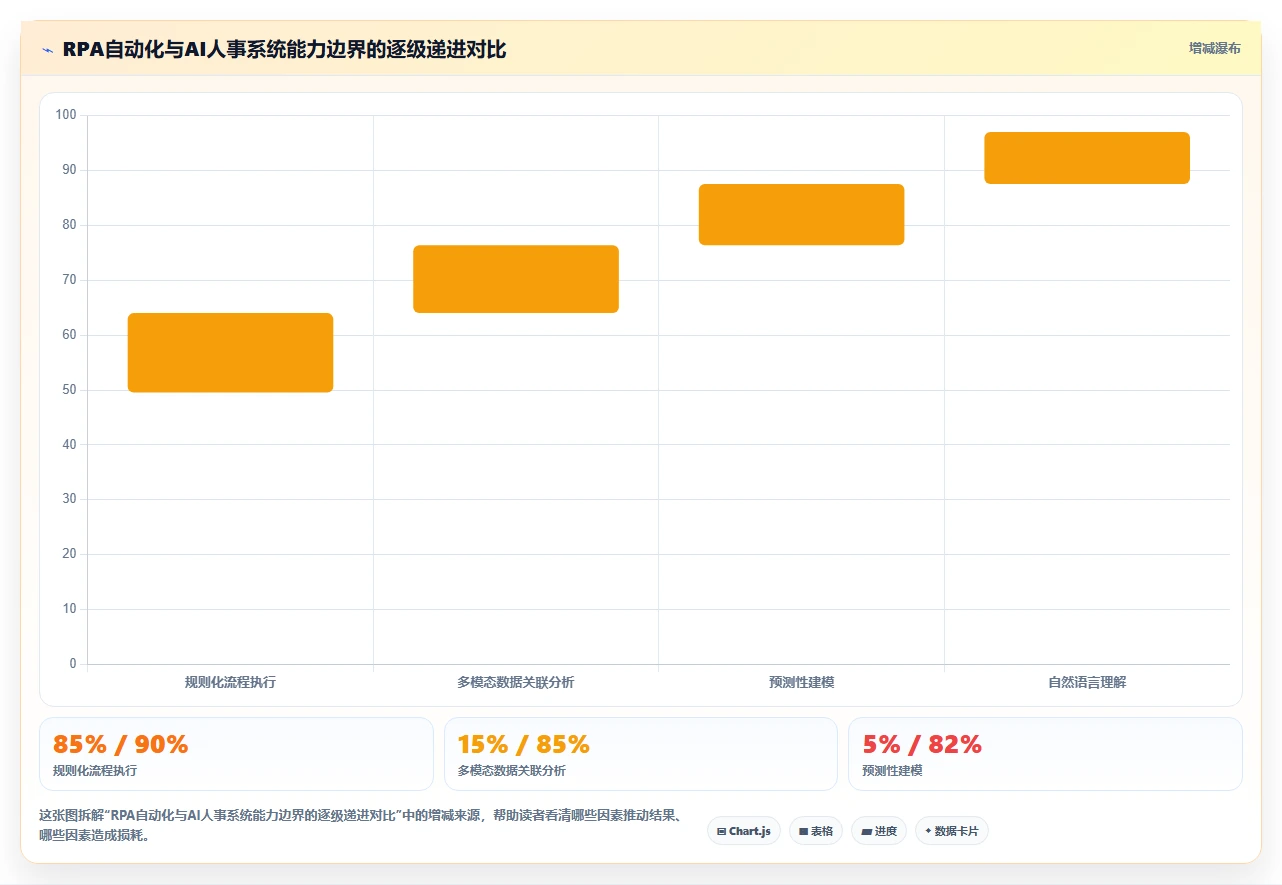This screenshot has width=1282, height=885.
Task: Click the lightning icon beside the title
Action: (48, 49)
